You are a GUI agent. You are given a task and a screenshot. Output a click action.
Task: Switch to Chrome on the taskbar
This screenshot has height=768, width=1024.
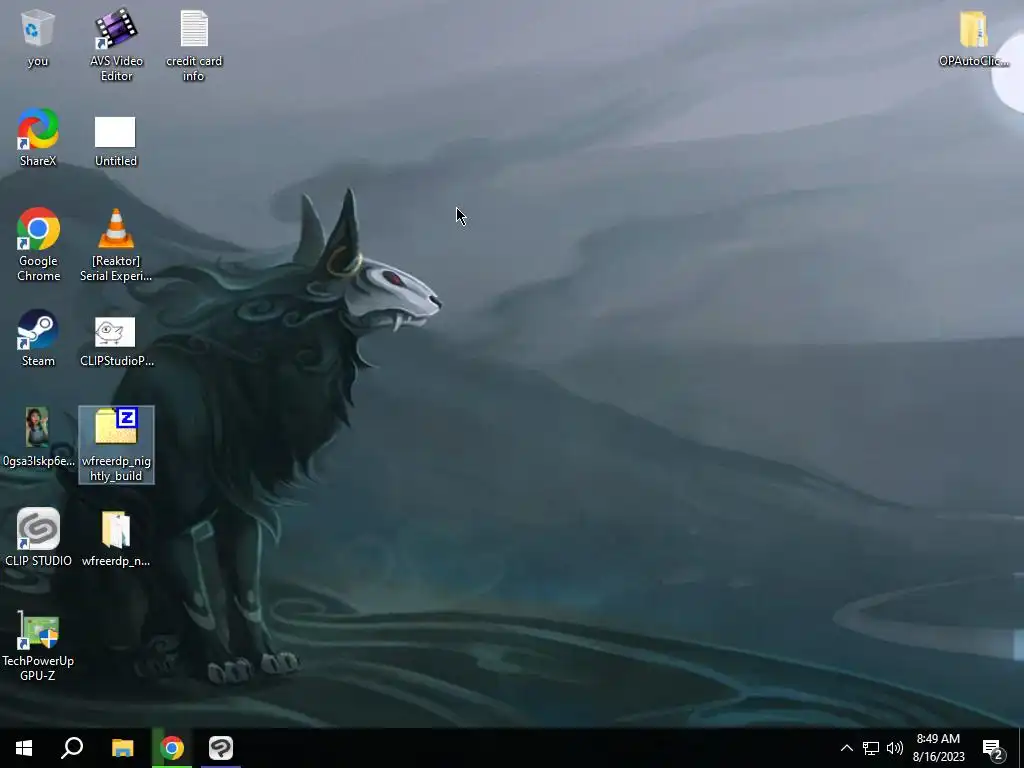(172, 748)
